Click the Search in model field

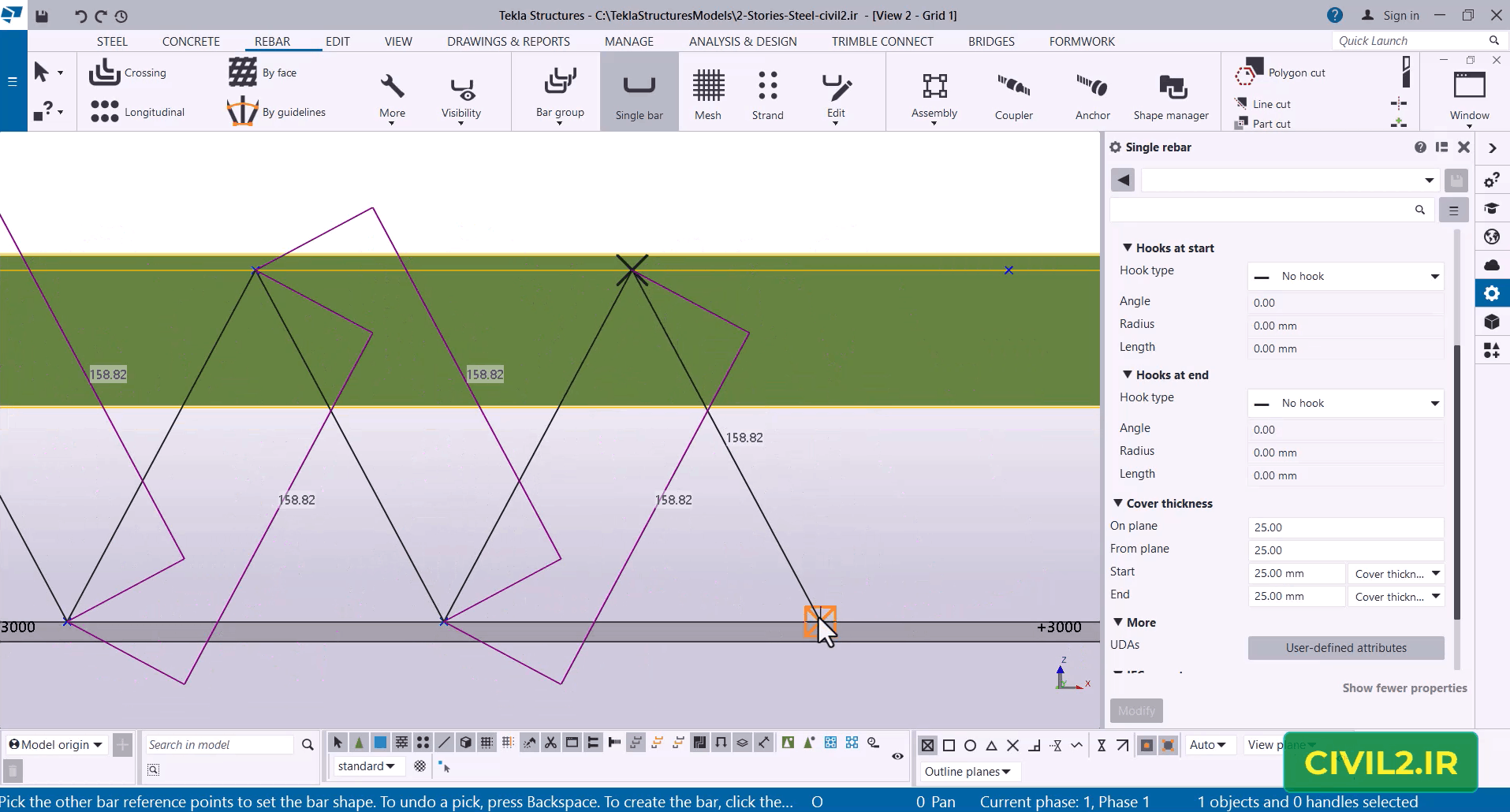click(219, 744)
